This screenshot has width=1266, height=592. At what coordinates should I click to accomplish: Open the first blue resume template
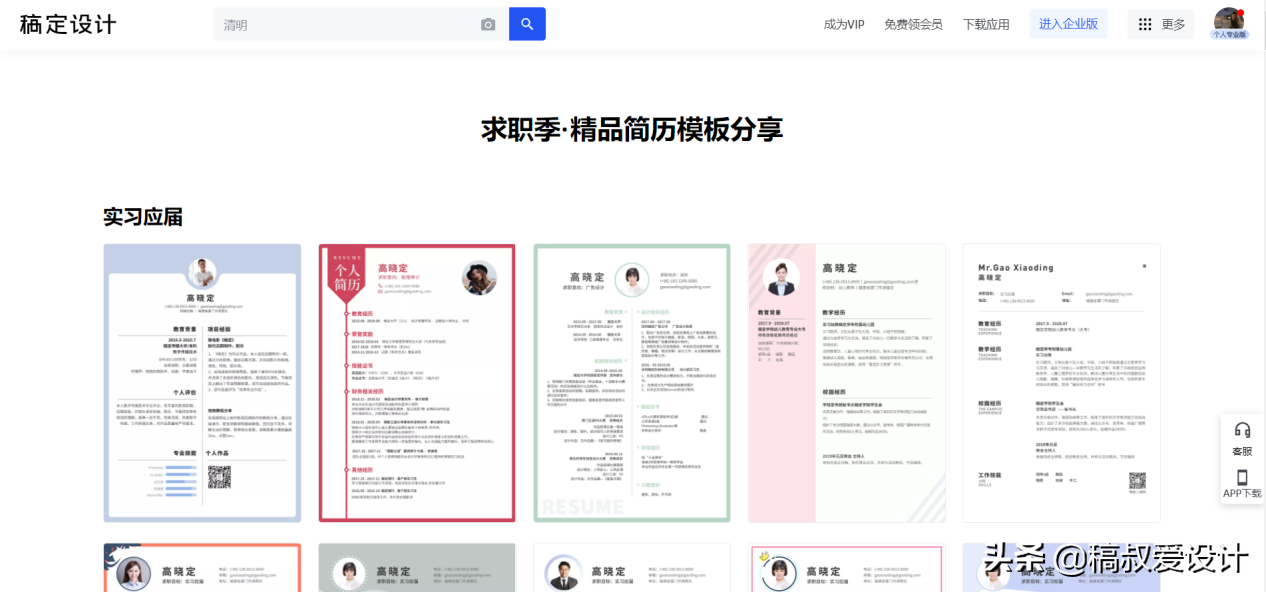[201, 382]
